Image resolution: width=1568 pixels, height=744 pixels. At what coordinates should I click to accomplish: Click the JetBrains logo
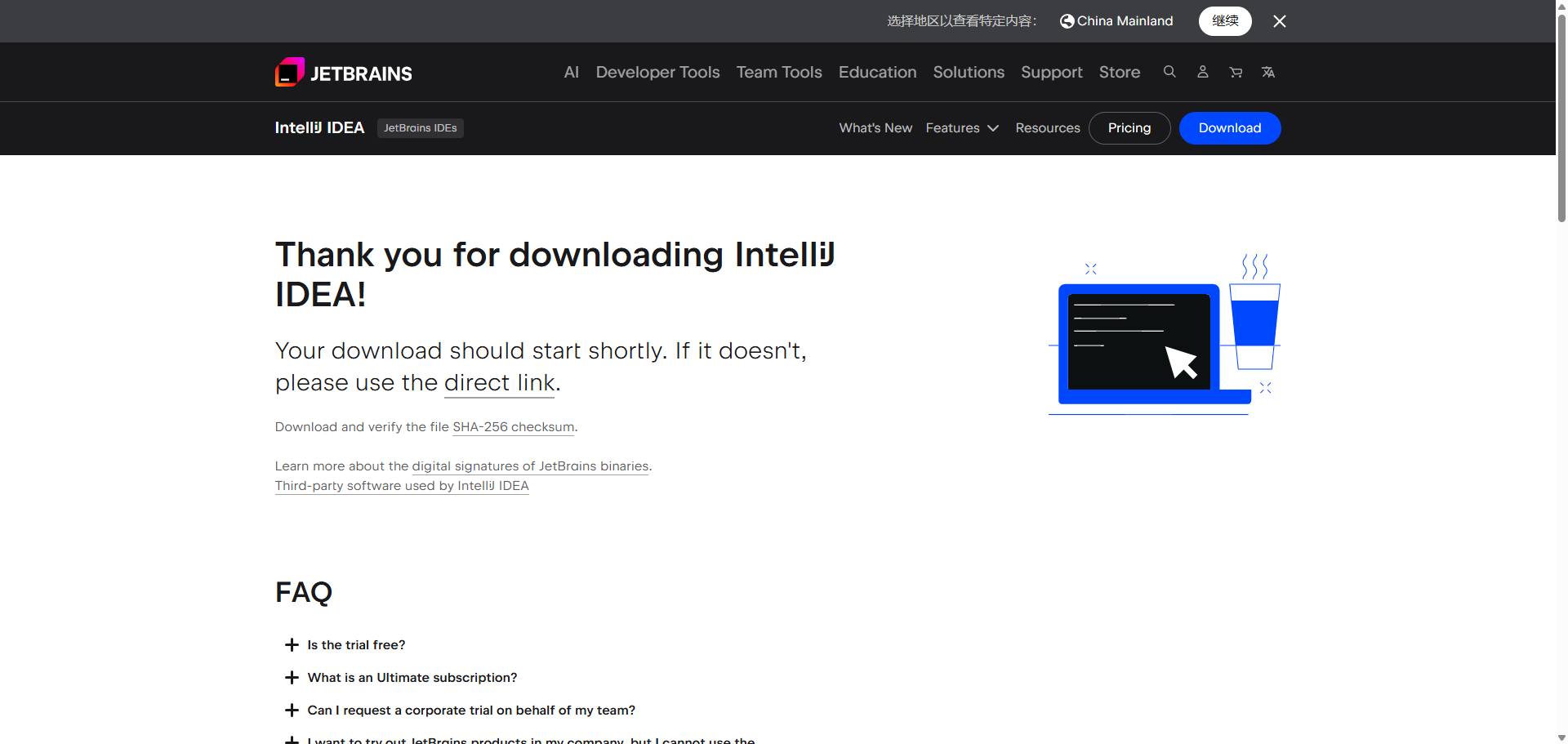[344, 73]
